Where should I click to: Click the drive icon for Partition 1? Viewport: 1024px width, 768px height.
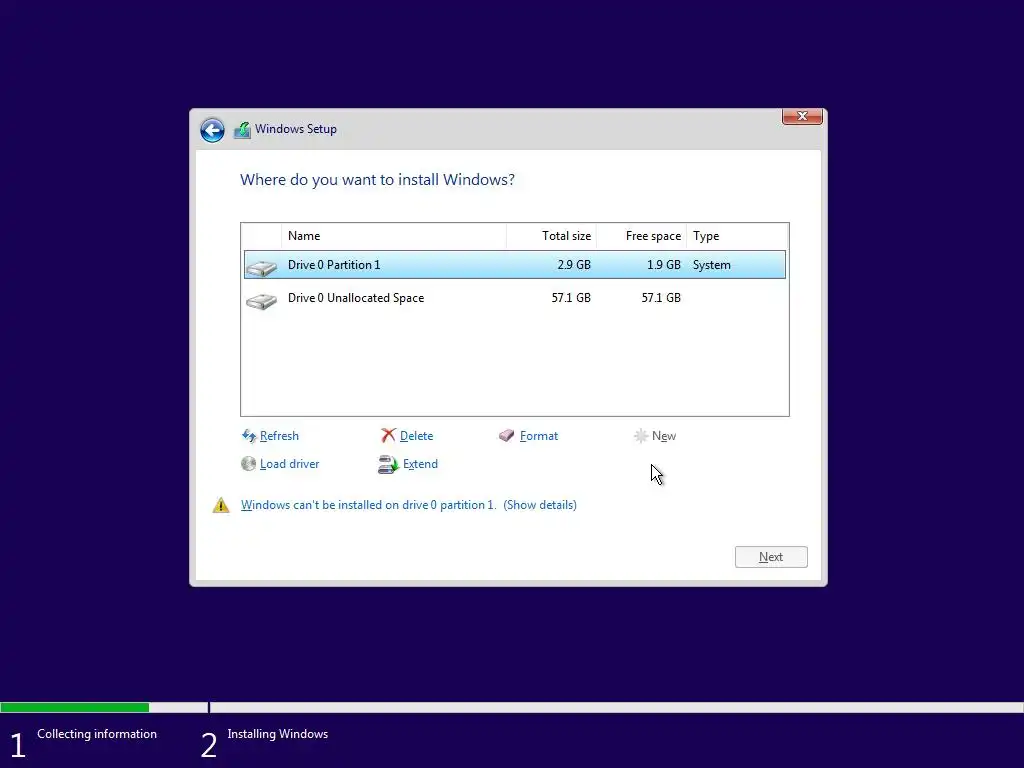[262, 267]
